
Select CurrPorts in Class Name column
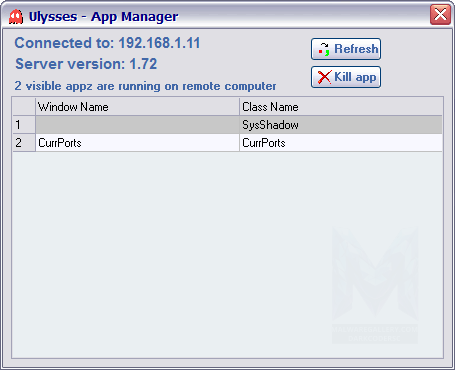[x=341, y=143]
